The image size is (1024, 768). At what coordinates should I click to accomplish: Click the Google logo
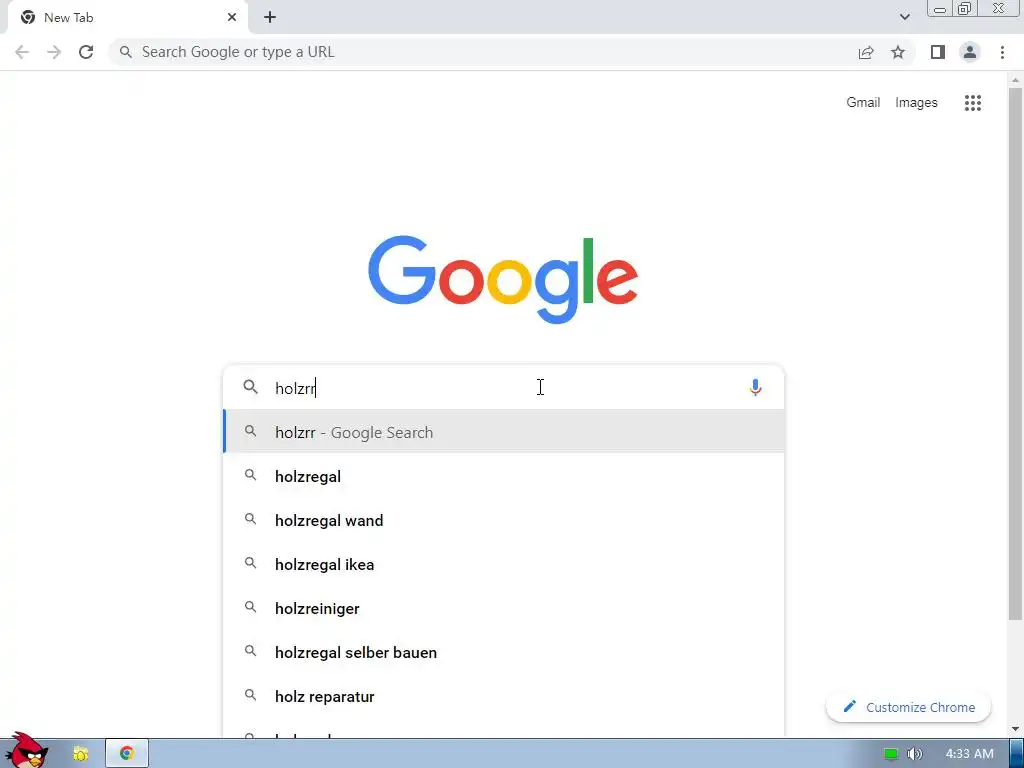pos(503,279)
